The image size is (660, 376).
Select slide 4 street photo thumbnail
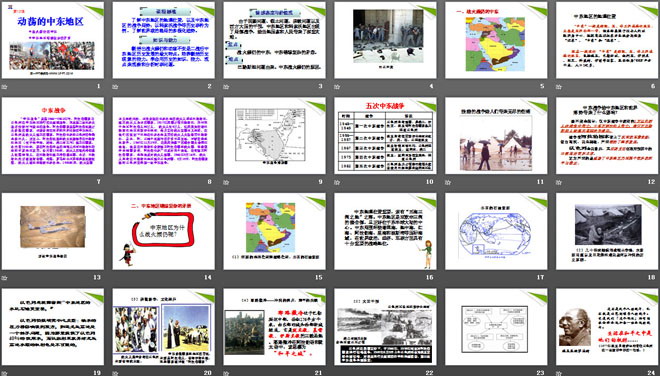click(385, 40)
